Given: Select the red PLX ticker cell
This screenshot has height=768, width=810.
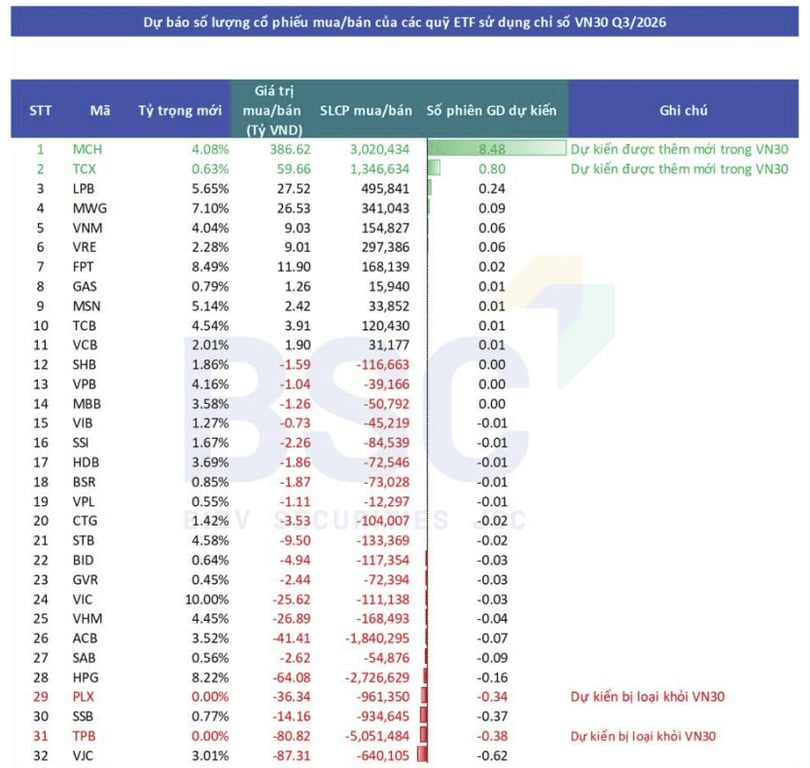Looking at the screenshot, I should point(83,697).
